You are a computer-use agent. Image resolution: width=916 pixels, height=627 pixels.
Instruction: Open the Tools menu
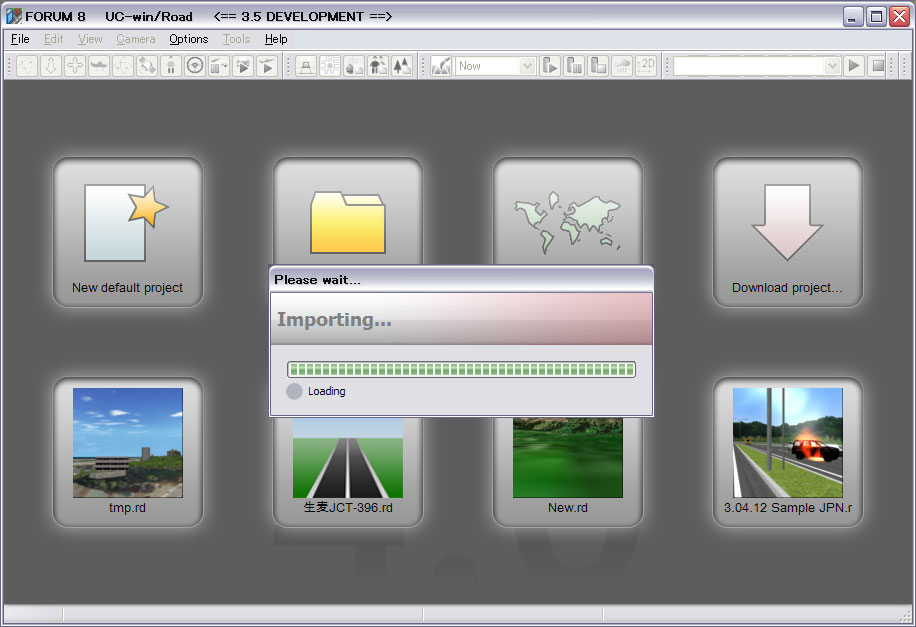coord(236,39)
